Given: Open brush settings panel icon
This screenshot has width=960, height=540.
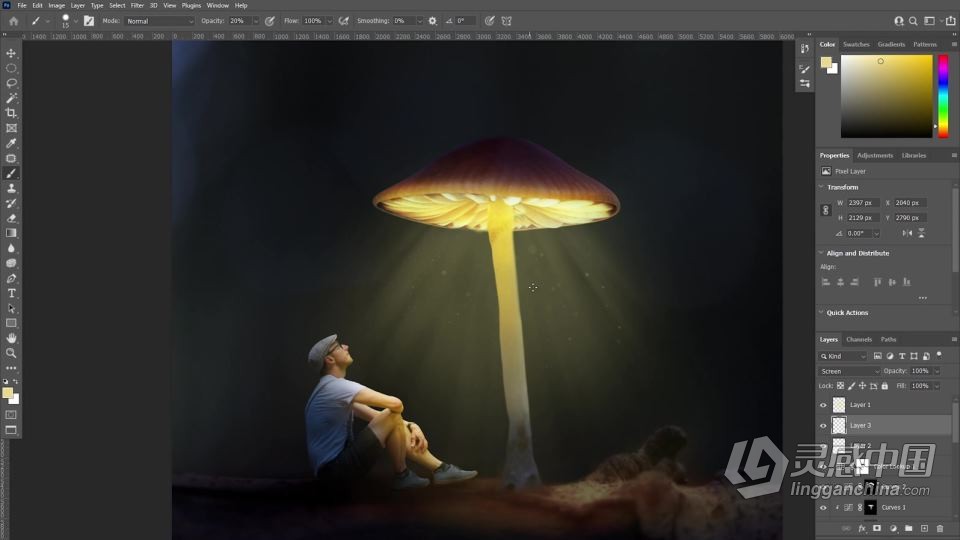Looking at the screenshot, I should pos(89,21).
